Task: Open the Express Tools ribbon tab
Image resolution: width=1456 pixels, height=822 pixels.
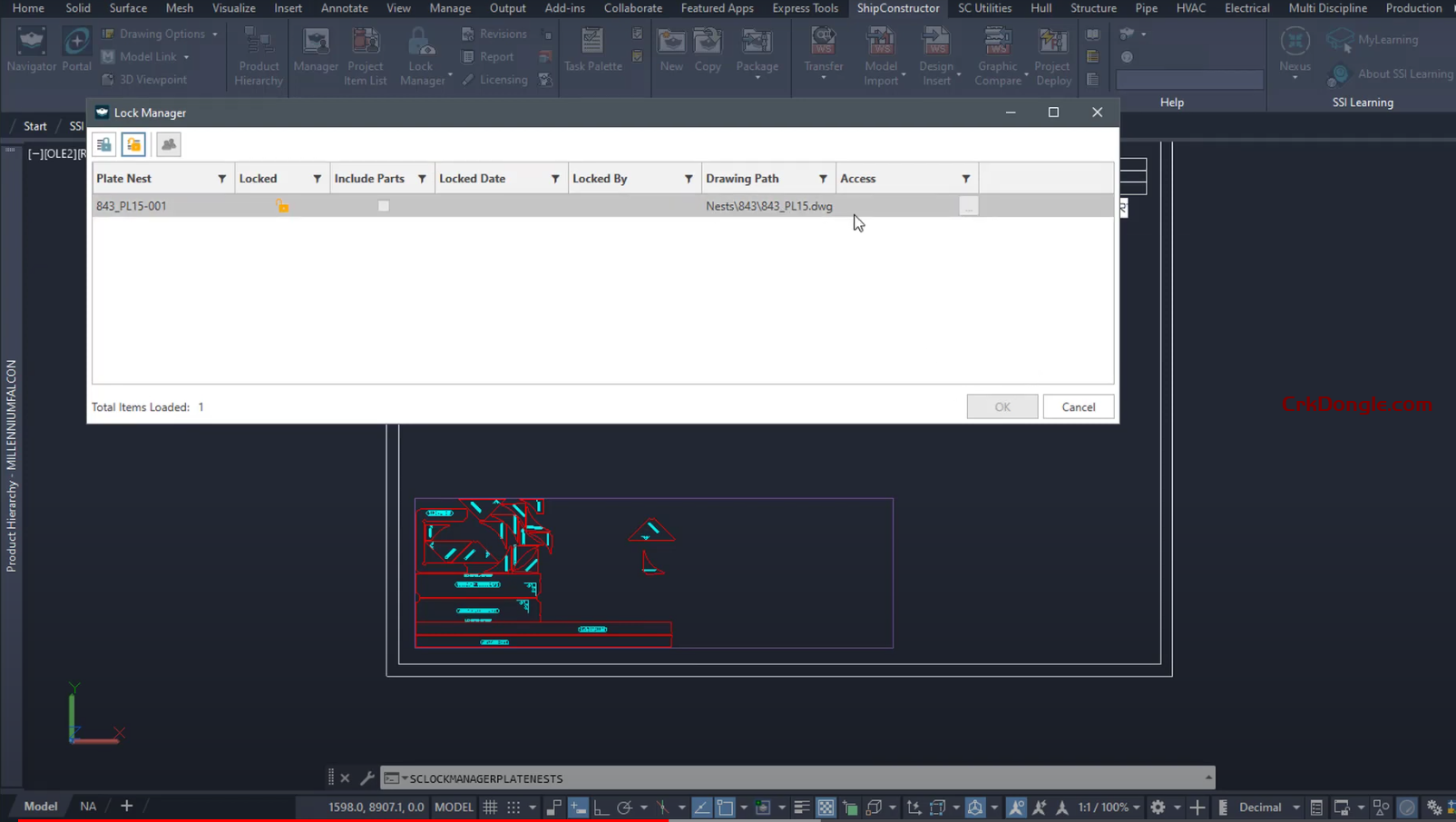Action: pos(805,8)
